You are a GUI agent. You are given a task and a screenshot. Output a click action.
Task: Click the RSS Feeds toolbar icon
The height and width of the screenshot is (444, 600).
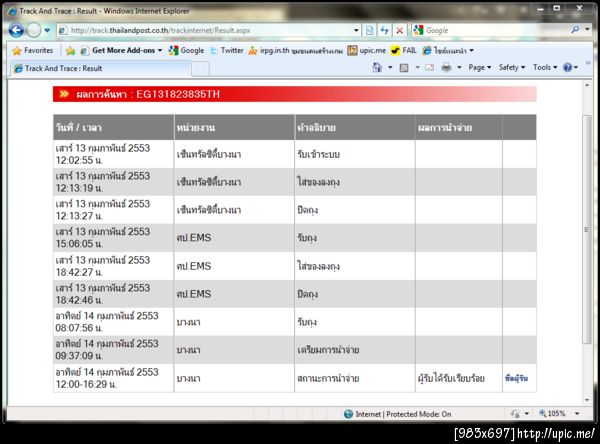[404, 68]
